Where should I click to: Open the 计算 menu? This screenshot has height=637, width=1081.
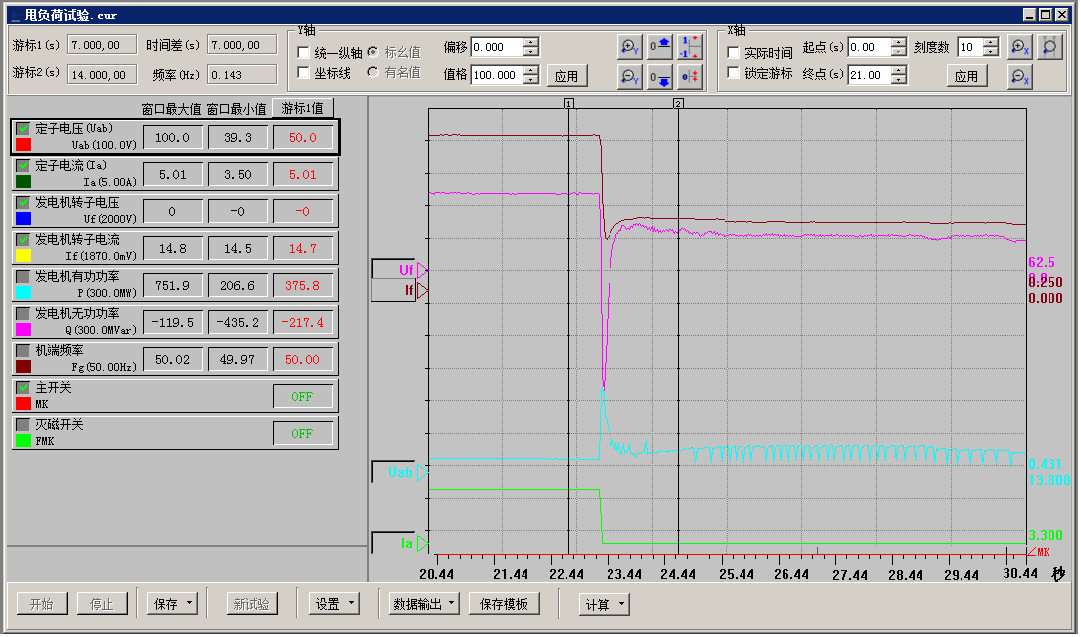click(x=605, y=604)
